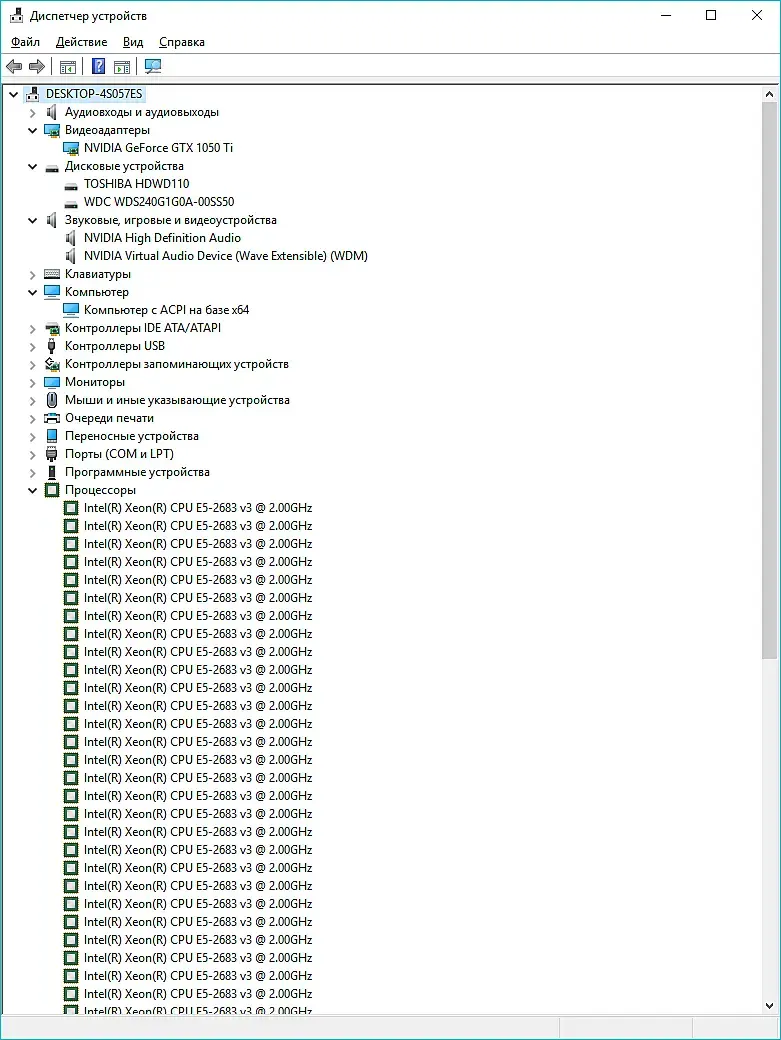This screenshot has height=1040, width=781.
Task: Click the Мониторы screen icon
Action: pos(52,382)
